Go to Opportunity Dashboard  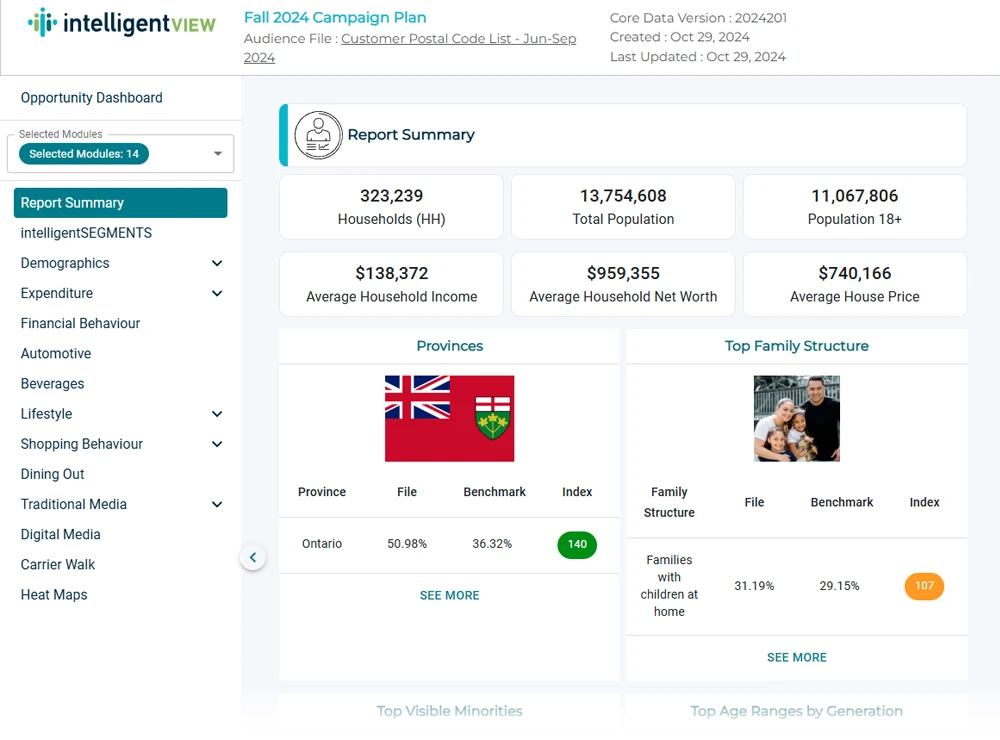[x=91, y=98]
